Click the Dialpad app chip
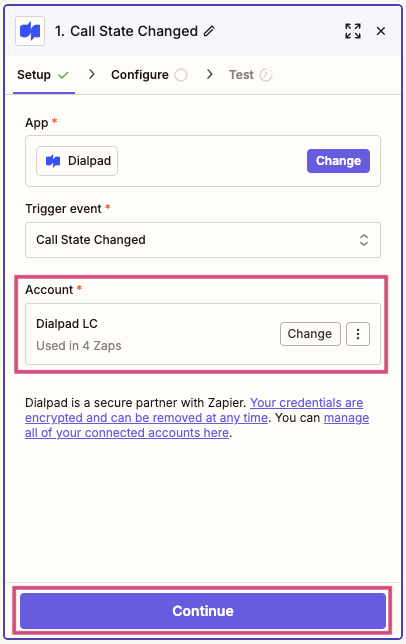The width and height of the screenshot is (406, 644). pos(77,161)
